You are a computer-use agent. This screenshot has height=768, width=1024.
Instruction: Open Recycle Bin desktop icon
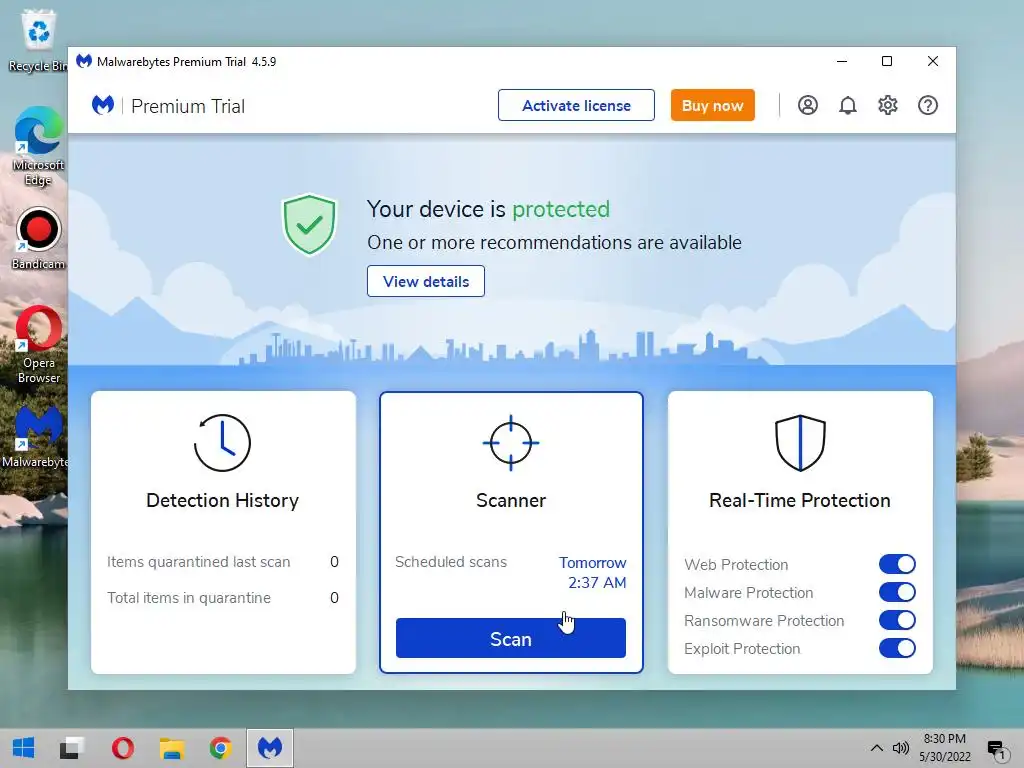point(38,40)
